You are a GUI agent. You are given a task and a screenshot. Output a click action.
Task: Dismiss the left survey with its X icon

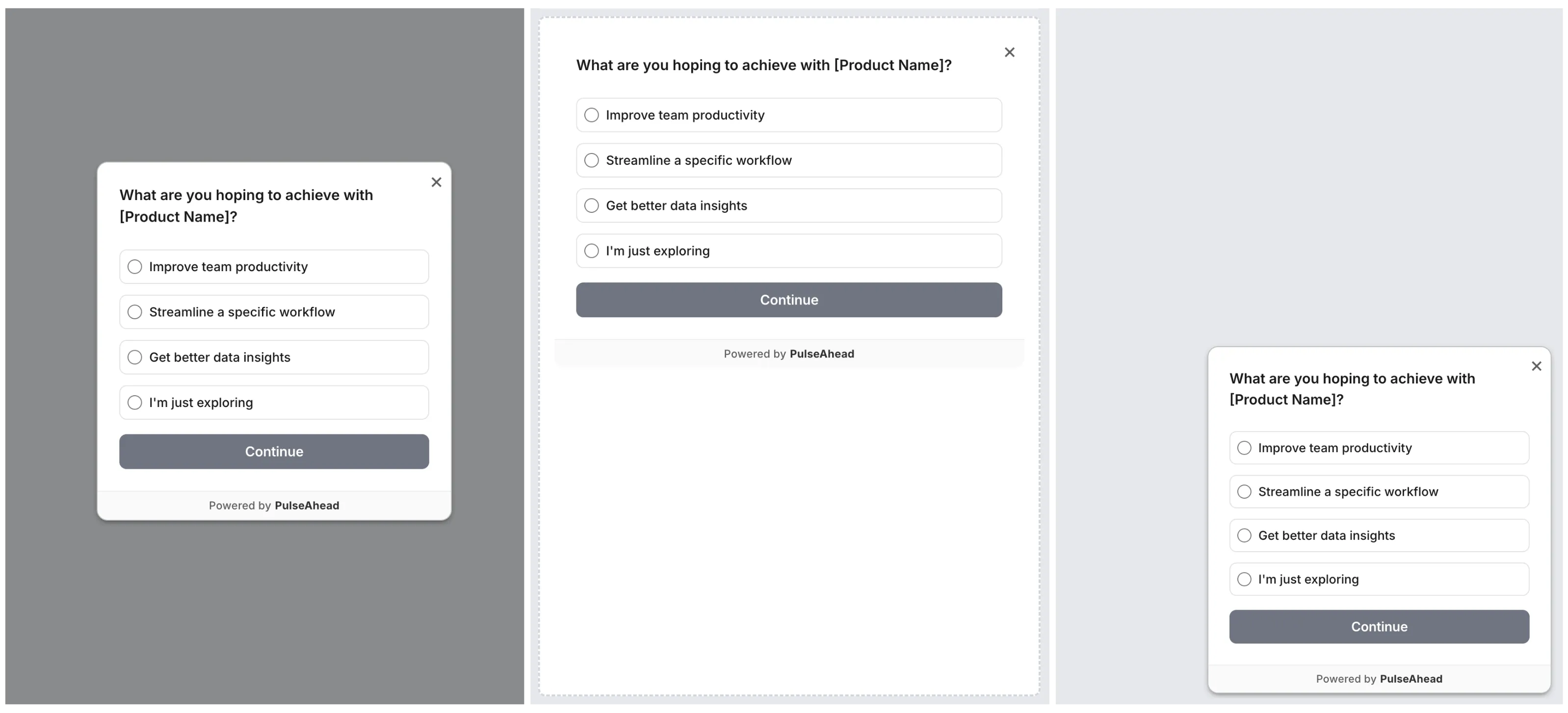(x=437, y=182)
